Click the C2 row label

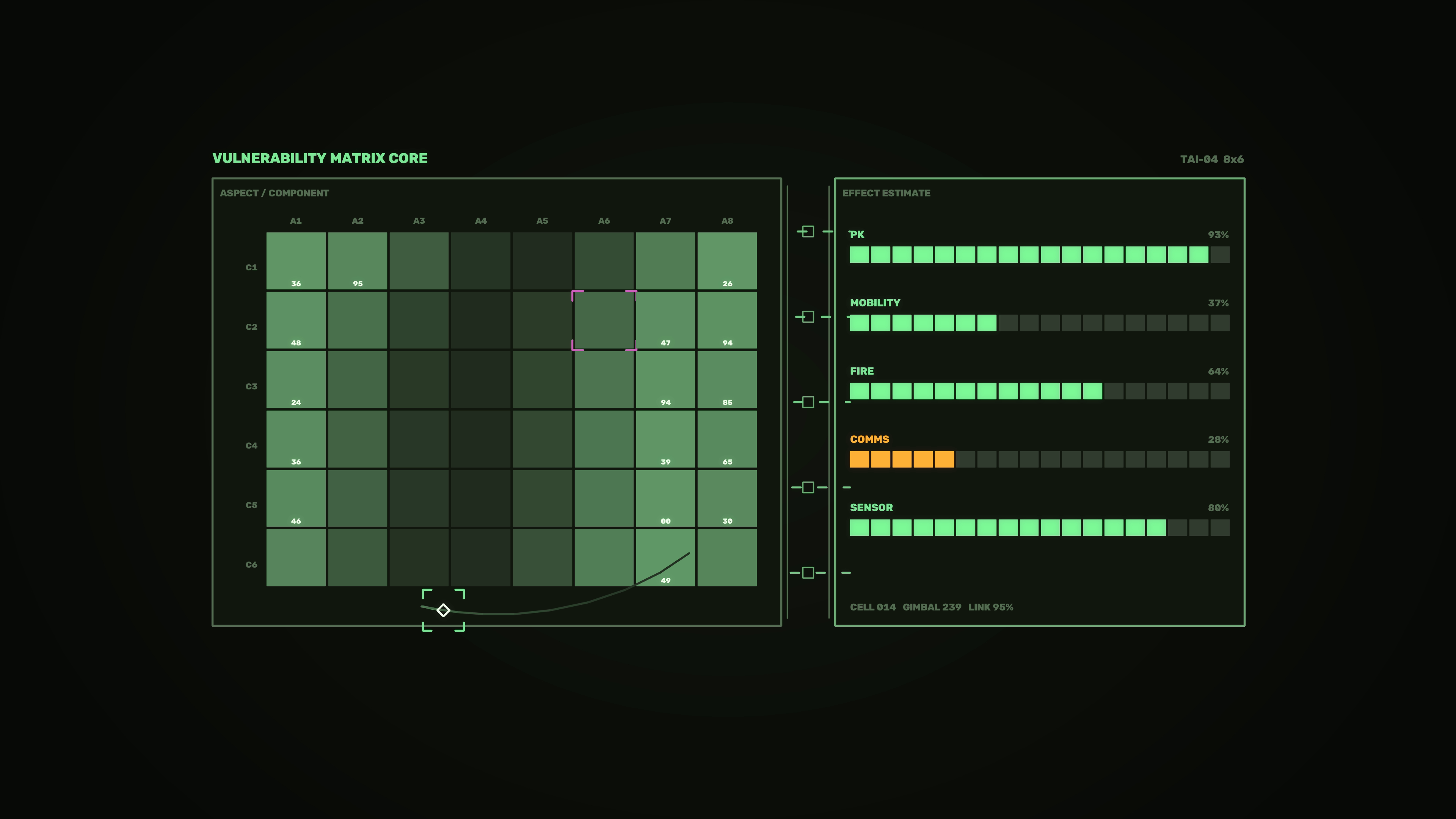tap(251, 327)
